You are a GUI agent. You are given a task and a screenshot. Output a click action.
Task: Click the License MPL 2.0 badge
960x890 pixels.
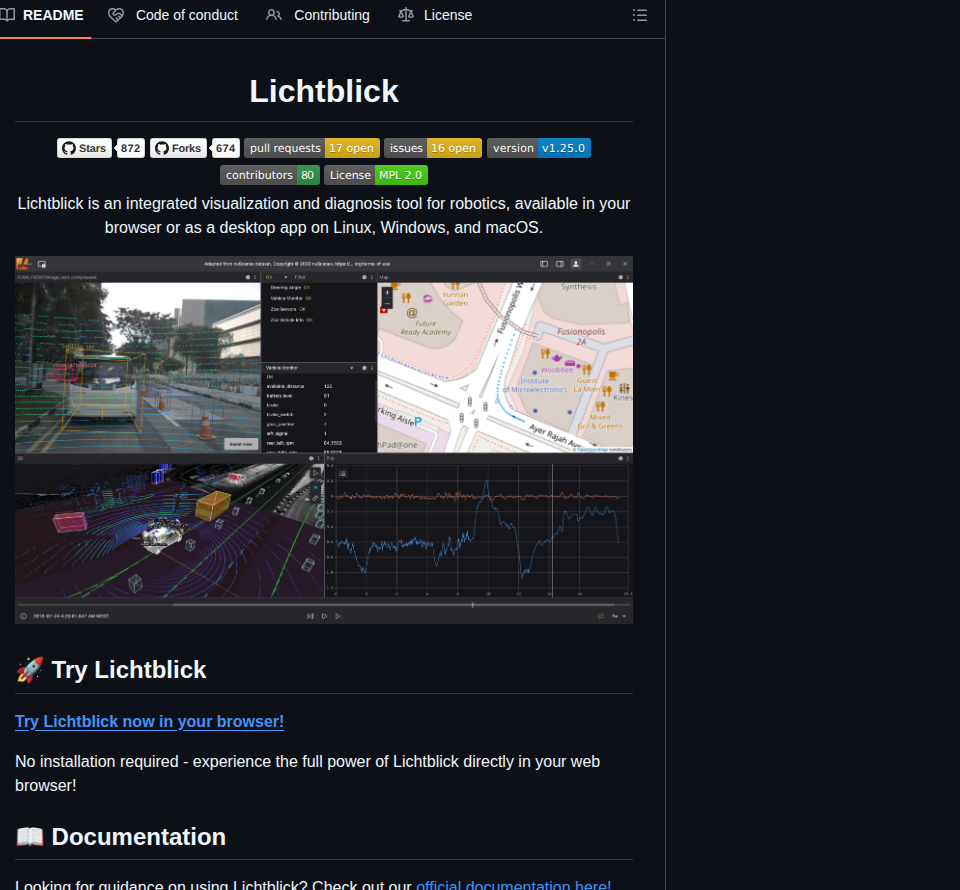pos(376,175)
